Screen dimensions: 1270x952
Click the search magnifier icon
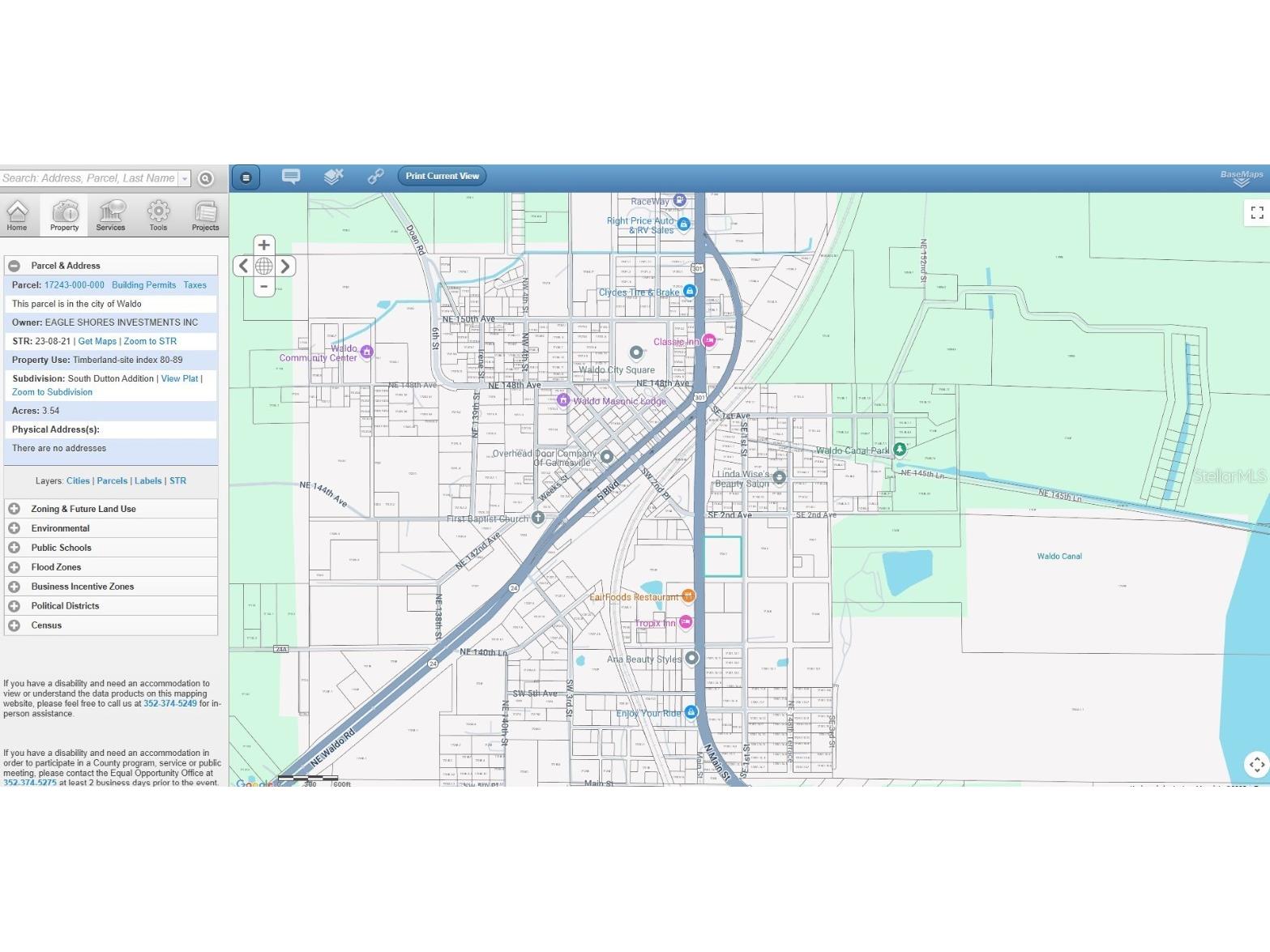206,179
